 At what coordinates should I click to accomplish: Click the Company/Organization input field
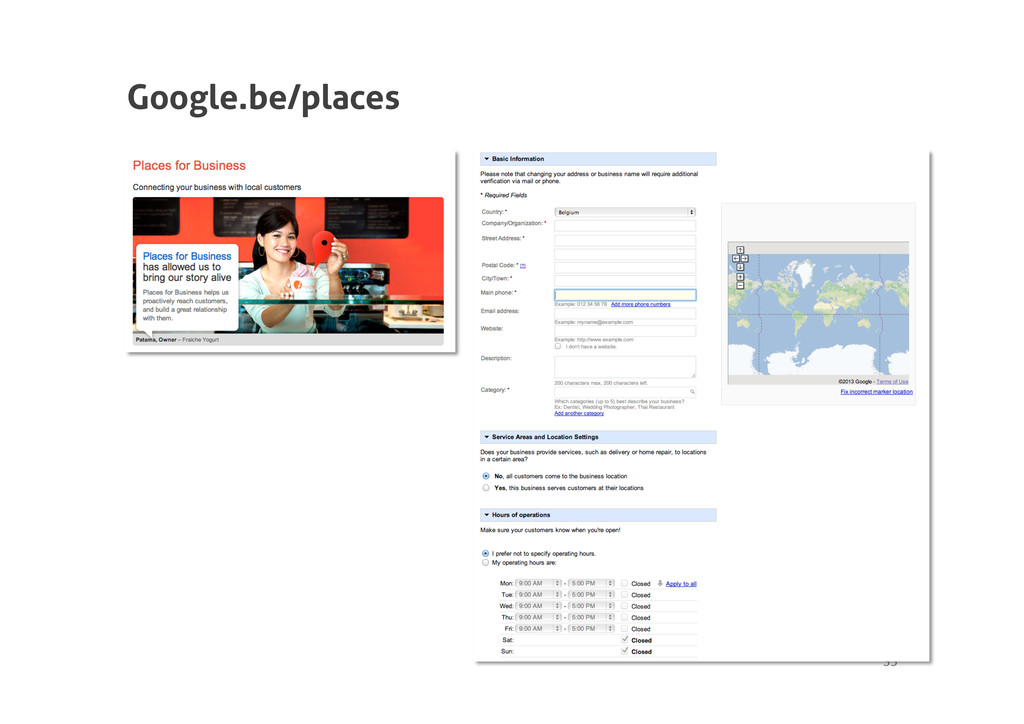pyautogui.click(x=625, y=225)
